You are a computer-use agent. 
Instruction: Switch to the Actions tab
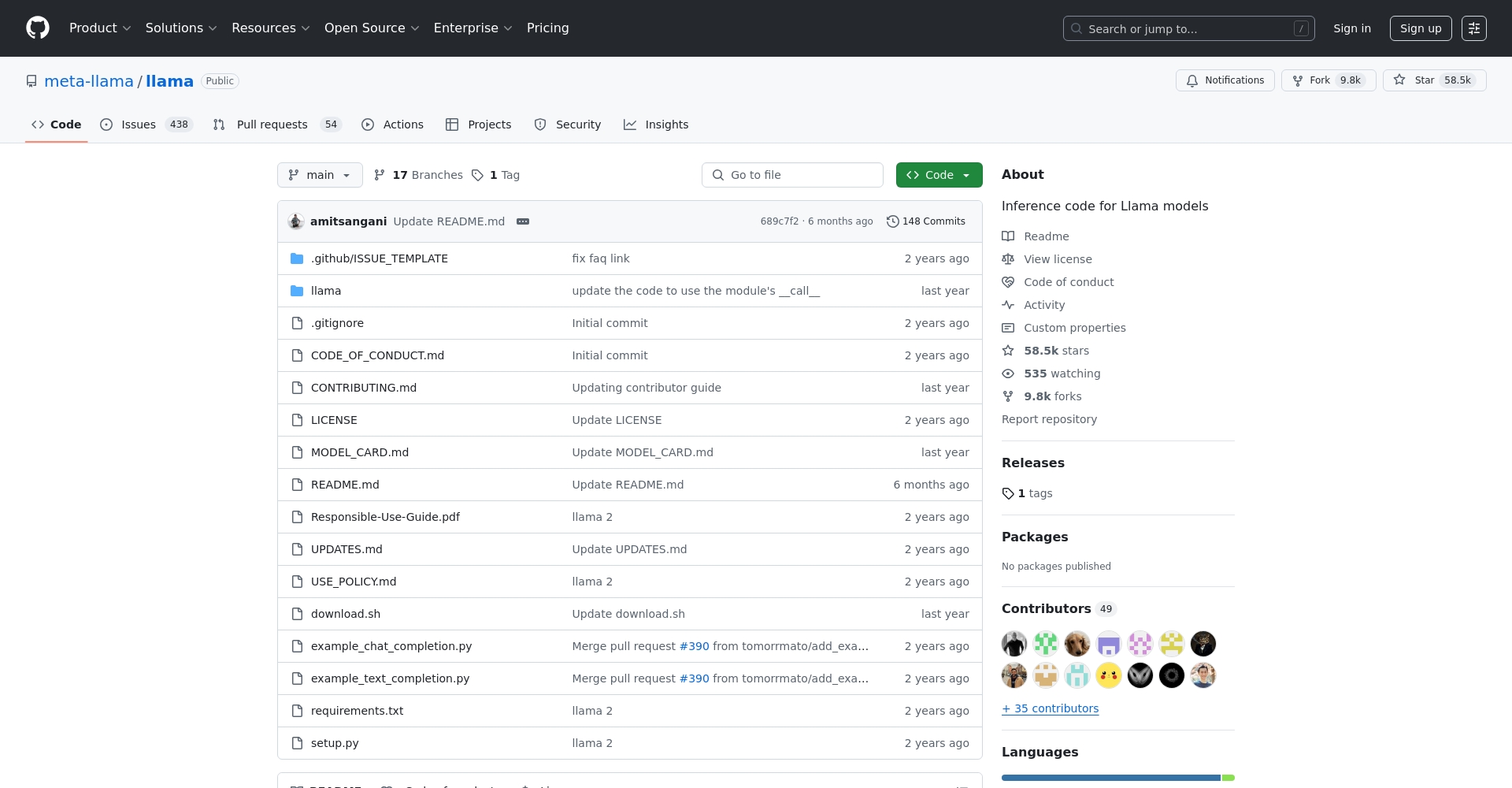[x=392, y=125]
